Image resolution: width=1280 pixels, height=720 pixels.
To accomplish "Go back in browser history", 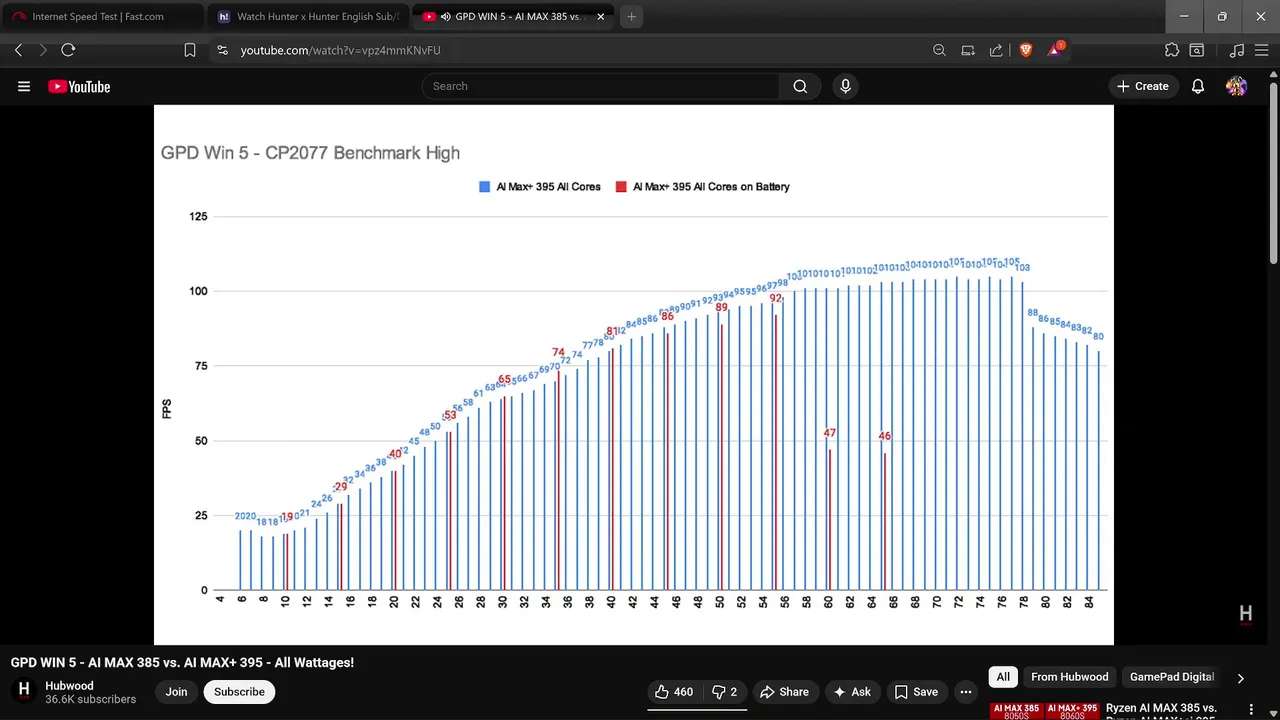I will point(18,50).
